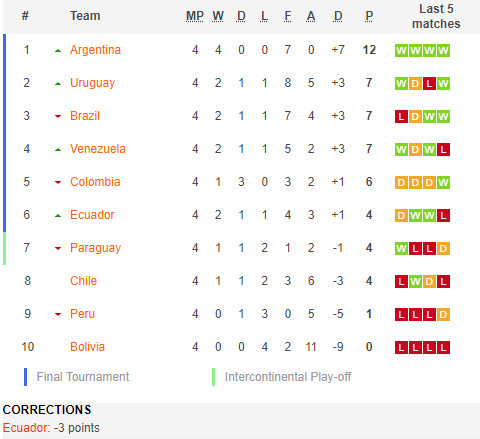
Task: Click the MP column header
Action: (x=195, y=16)
